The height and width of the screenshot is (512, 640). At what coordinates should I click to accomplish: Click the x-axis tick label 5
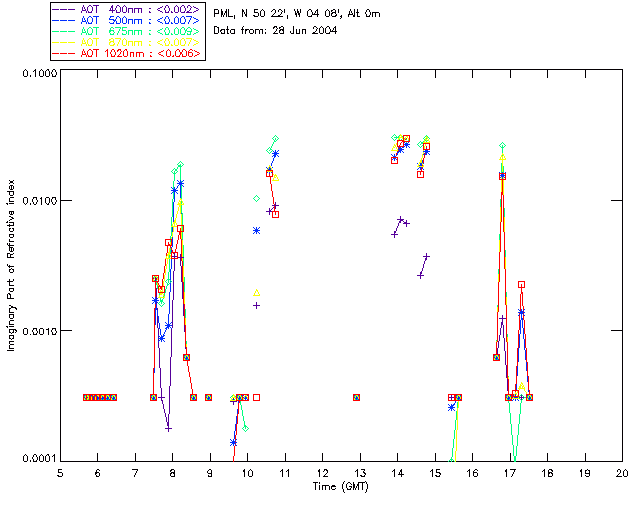pyautogui.click(x=60, y=472)
